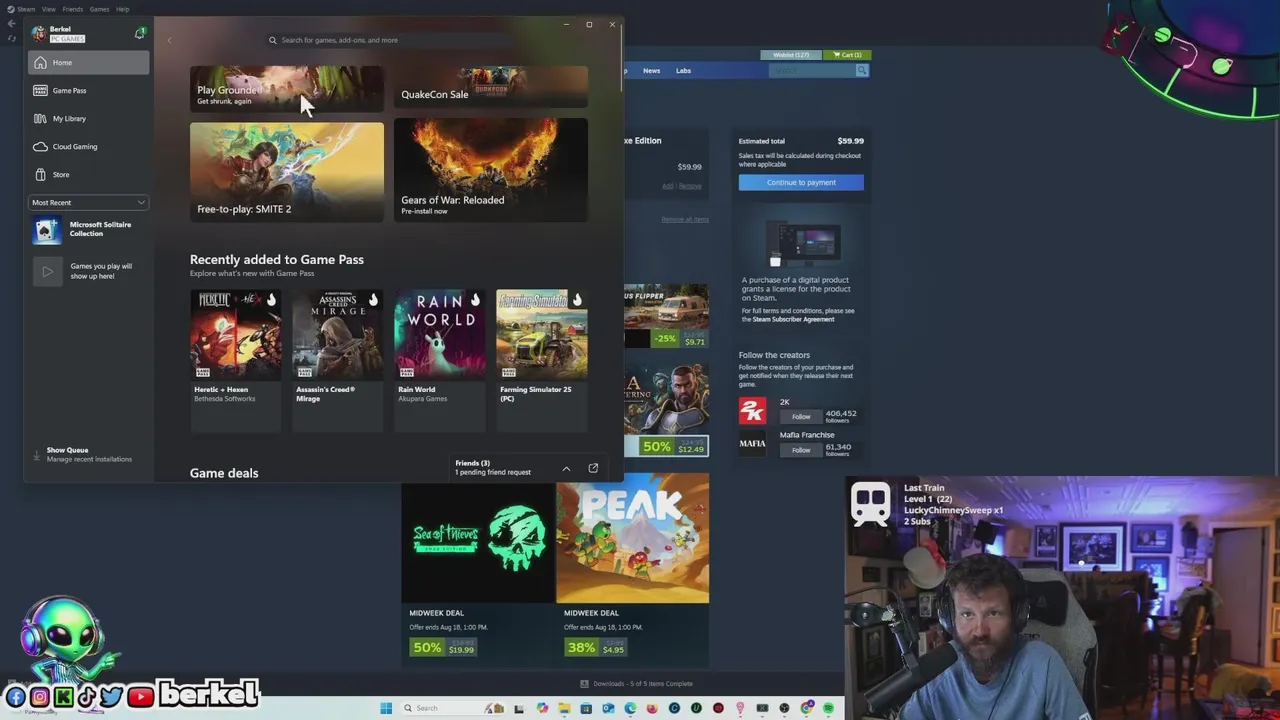Expand the Most Recent dropdown
The image size is (1280, 720).
coord(88,203)
